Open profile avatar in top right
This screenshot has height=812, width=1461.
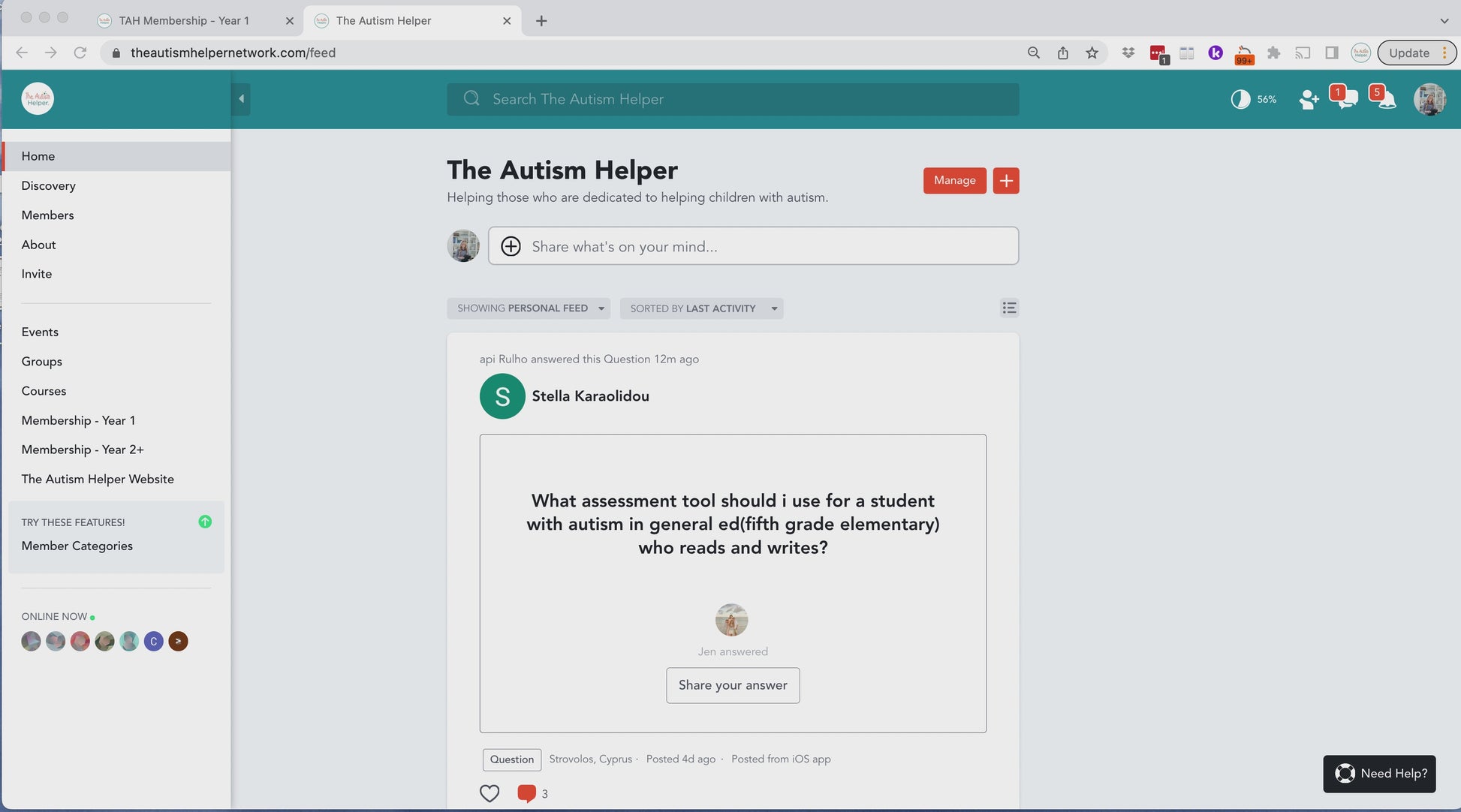tap(1429, 99)
